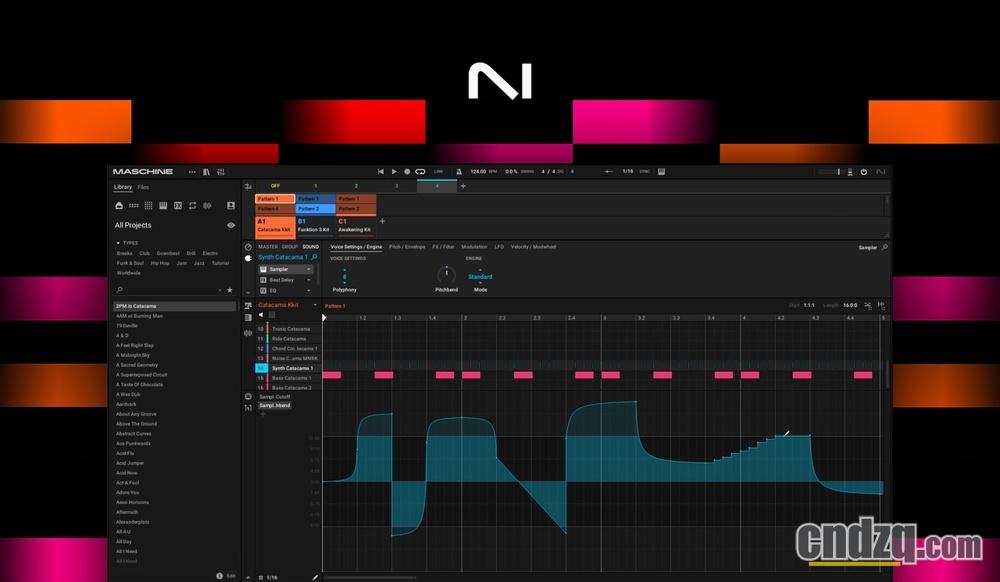The image size is (1000, 582).
Task: Adjust the Pitchbend knob
Action: [446, 275]
